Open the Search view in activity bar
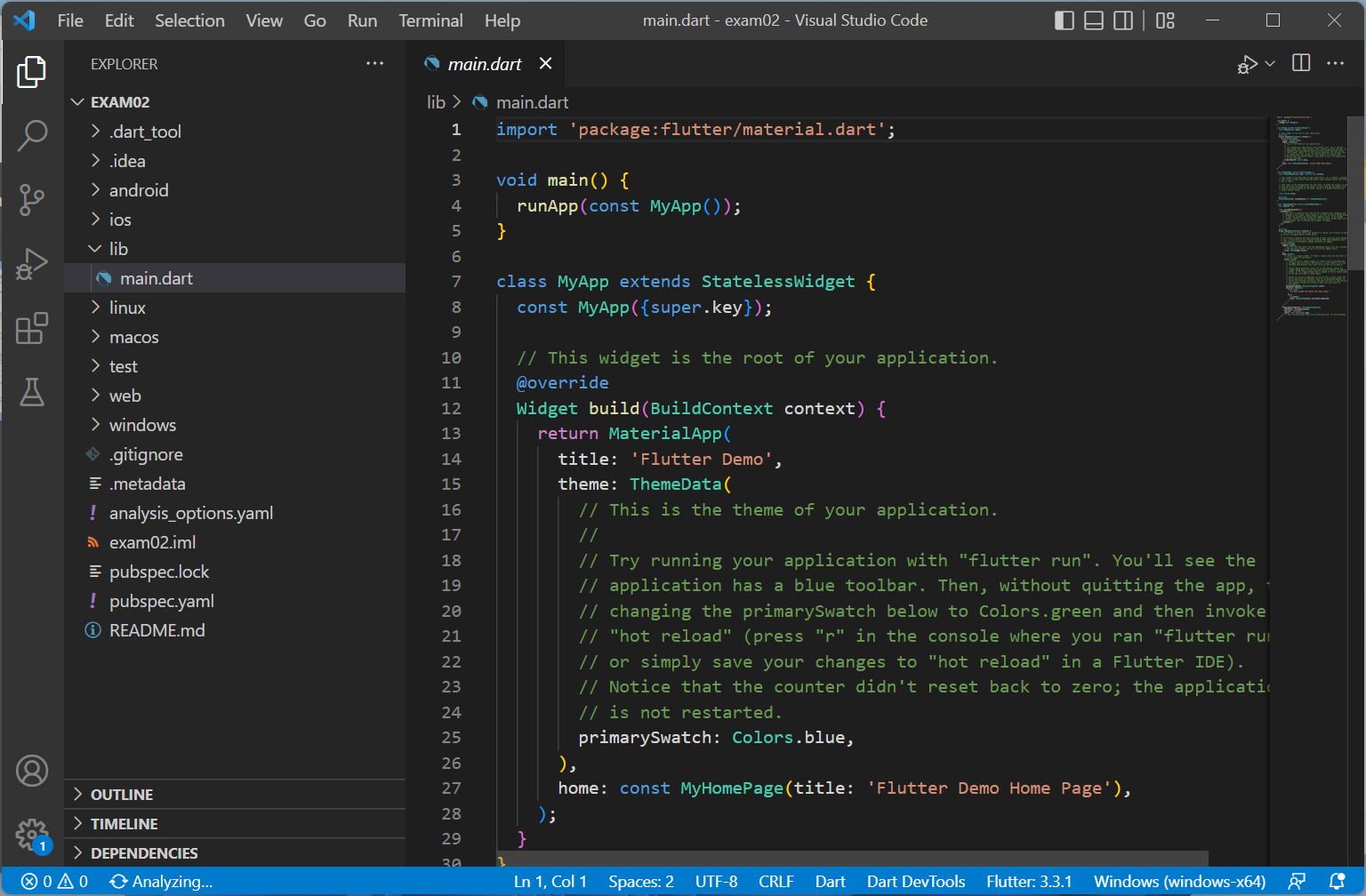1366x896 pixels. [32, 136]
